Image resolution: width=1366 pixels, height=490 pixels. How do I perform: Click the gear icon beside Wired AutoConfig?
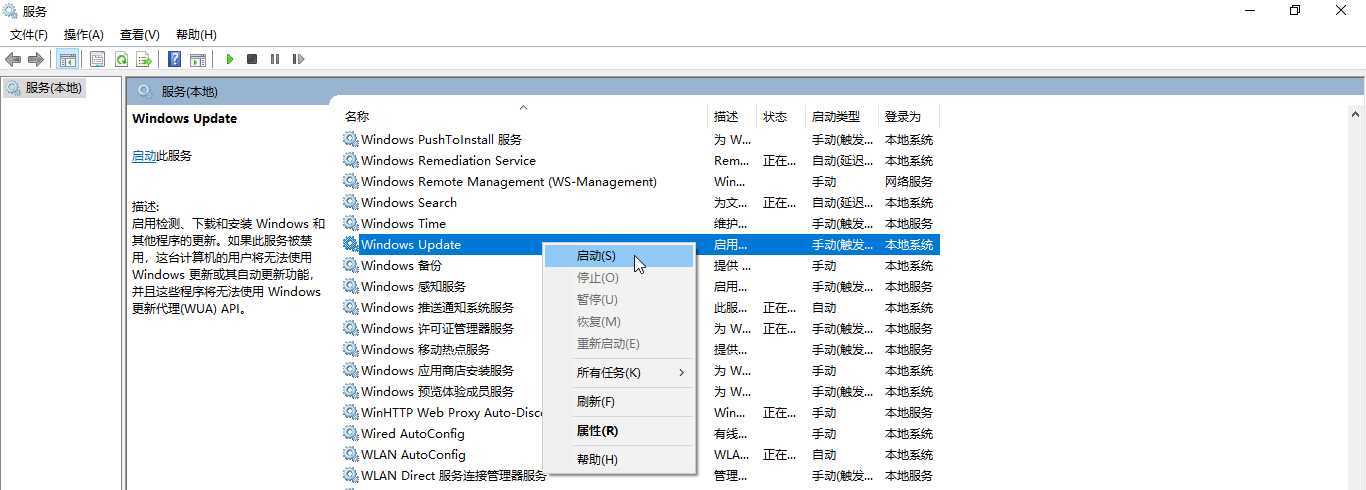[350, 433]
